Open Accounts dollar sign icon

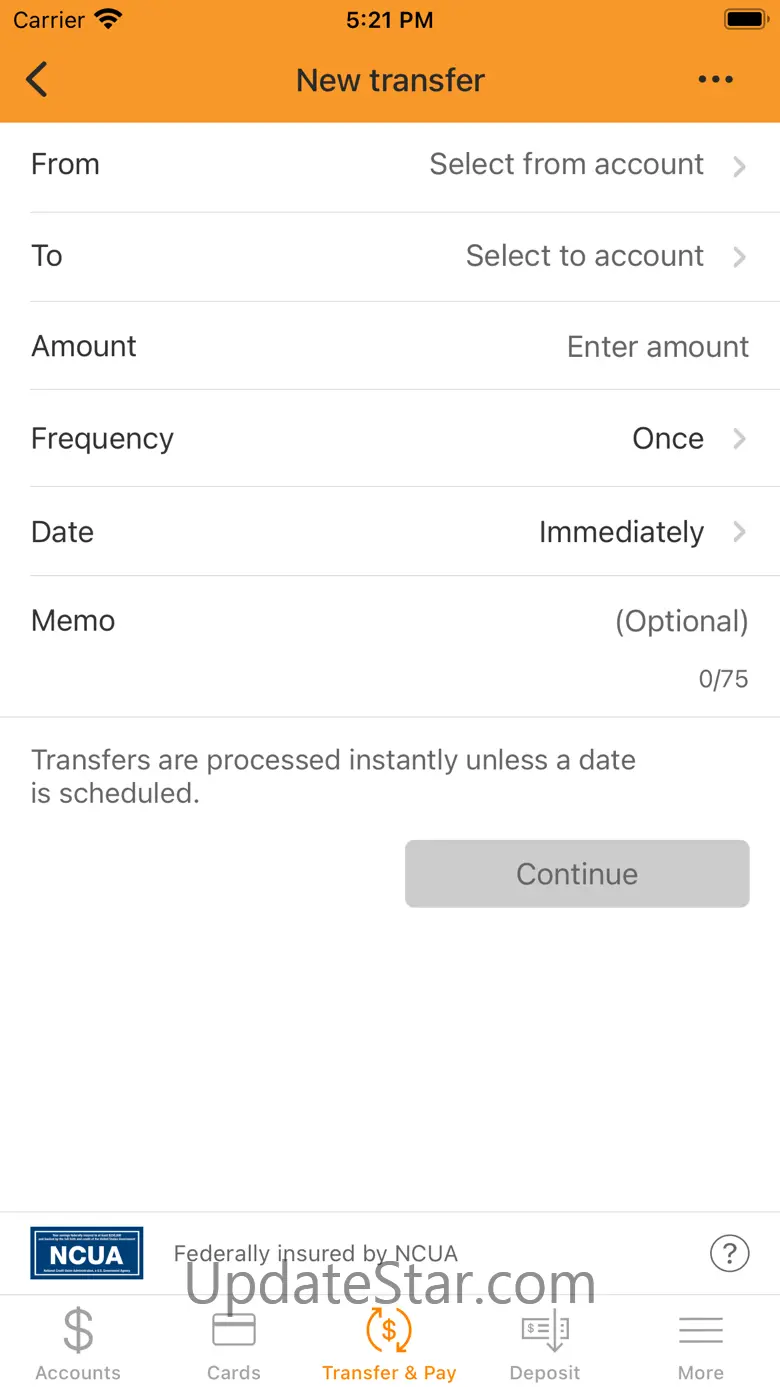coord(78,1331)
